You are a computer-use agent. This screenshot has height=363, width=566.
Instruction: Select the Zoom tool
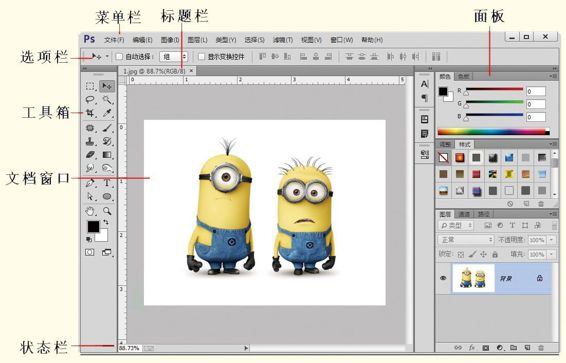[107, 211]
